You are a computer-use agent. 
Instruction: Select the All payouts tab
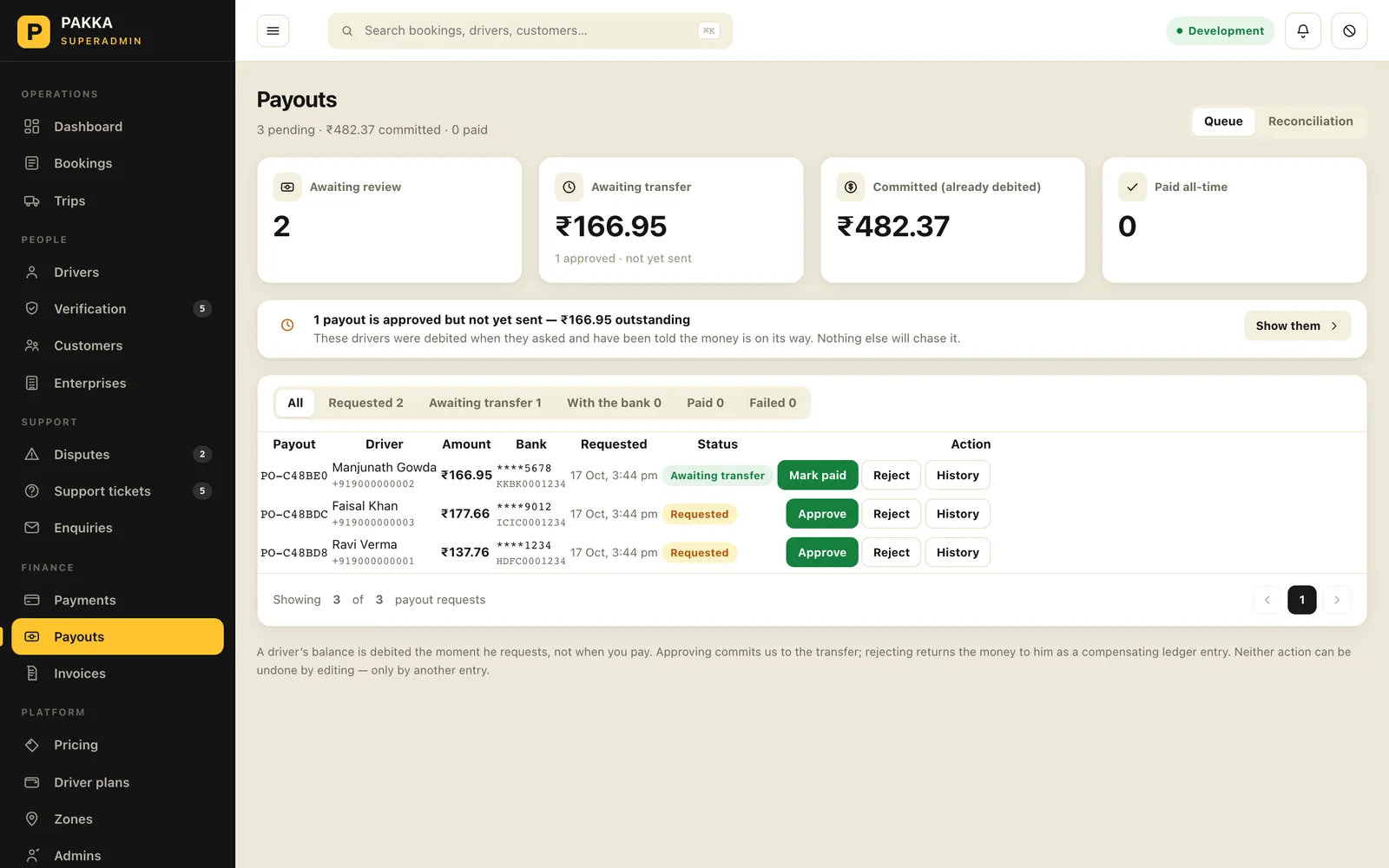[295, 403]
